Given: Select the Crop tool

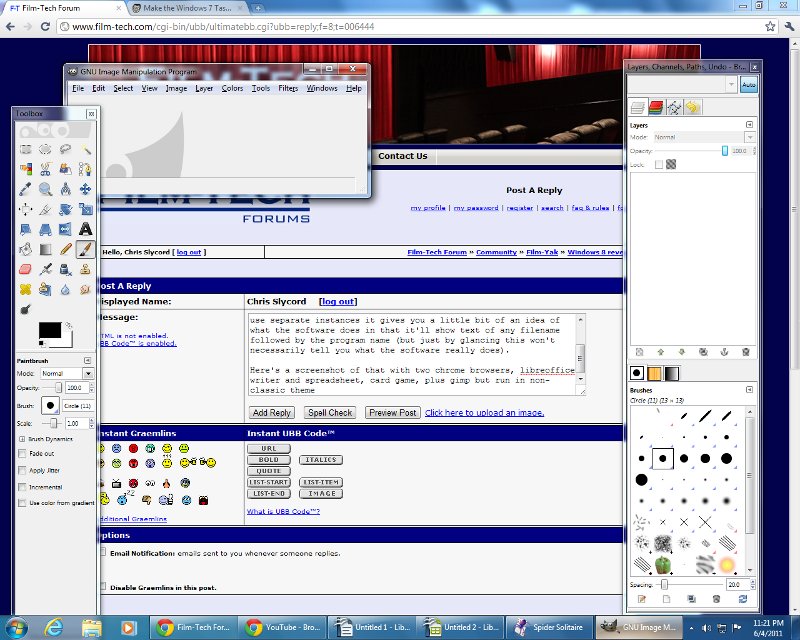Looking at the screenshot, I should click(x=45, y=209).
